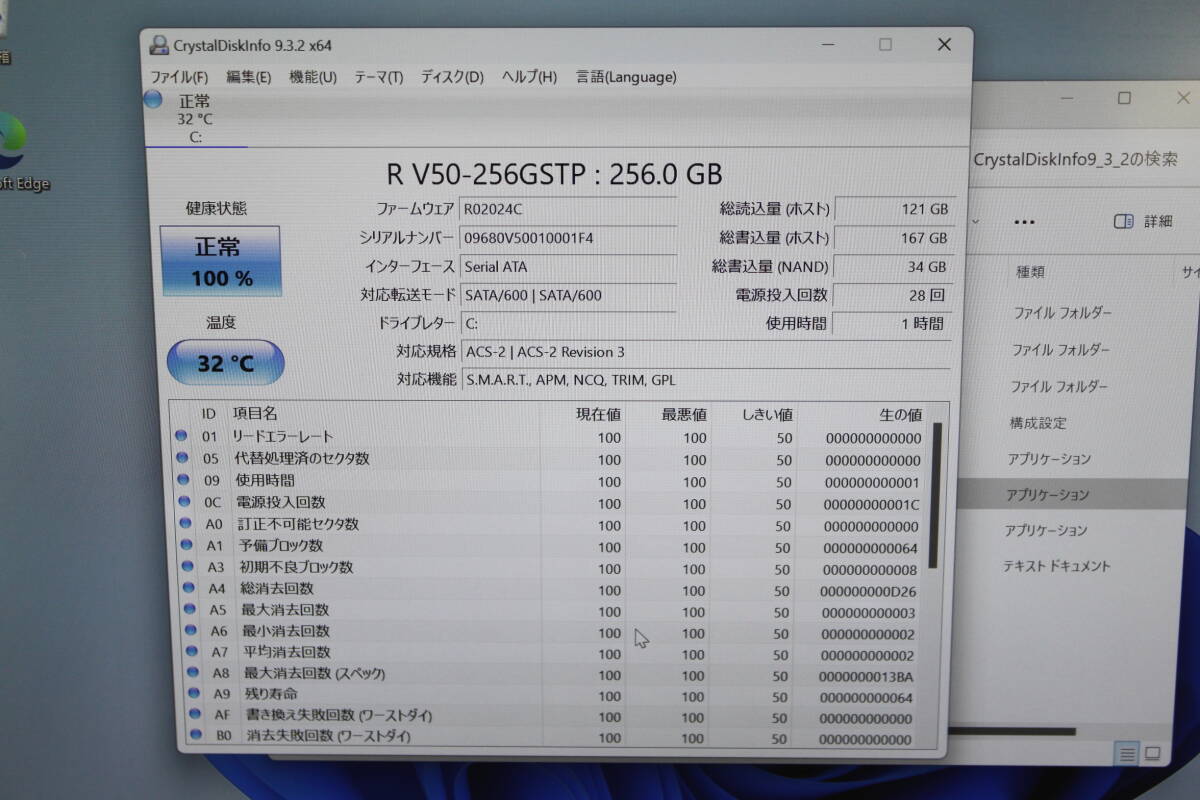
Task: Click the 32°C temperature indicator
Action: click(225, 363)
